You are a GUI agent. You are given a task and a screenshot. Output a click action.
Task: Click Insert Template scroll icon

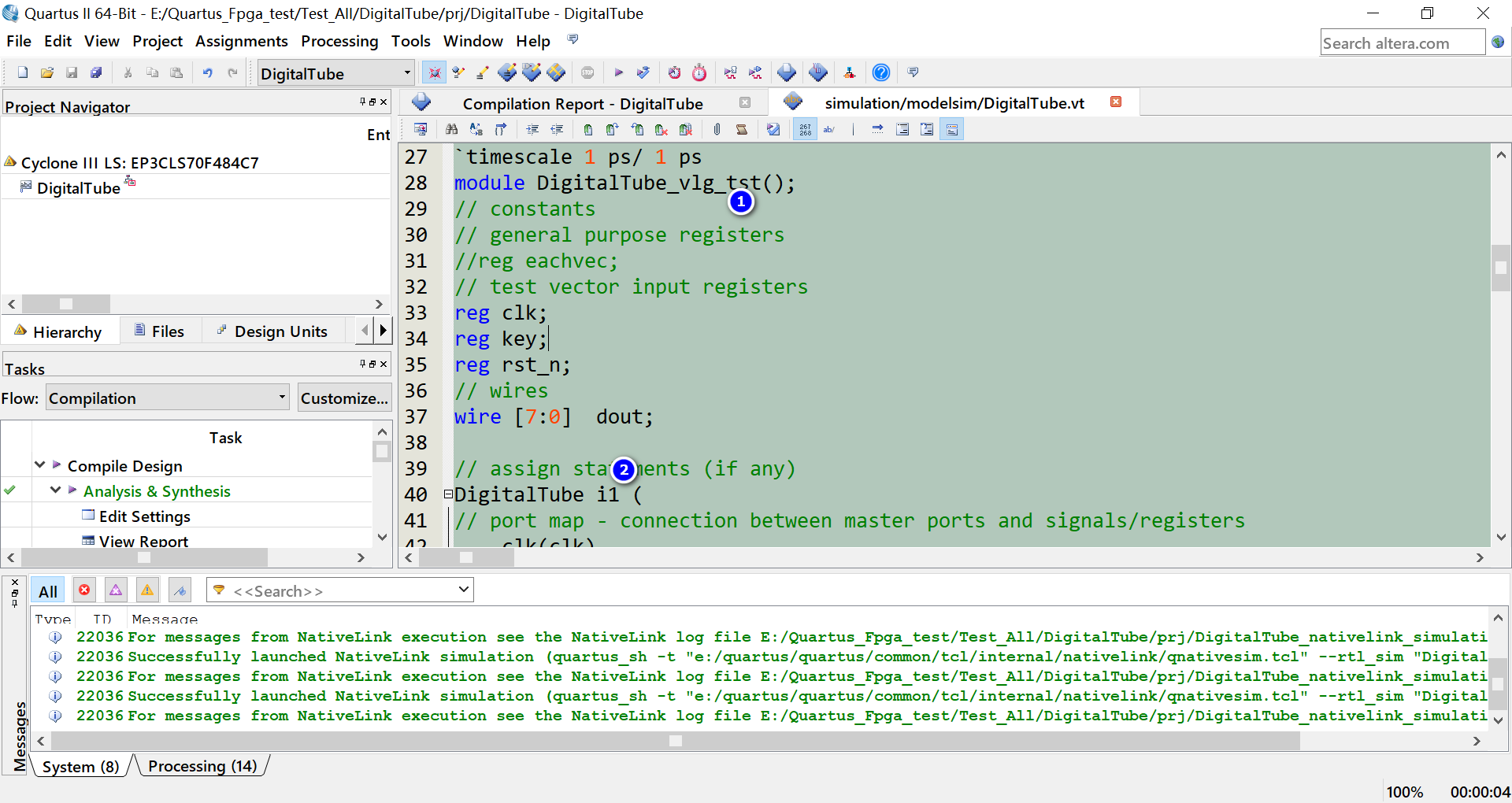(x=742, y=130)
